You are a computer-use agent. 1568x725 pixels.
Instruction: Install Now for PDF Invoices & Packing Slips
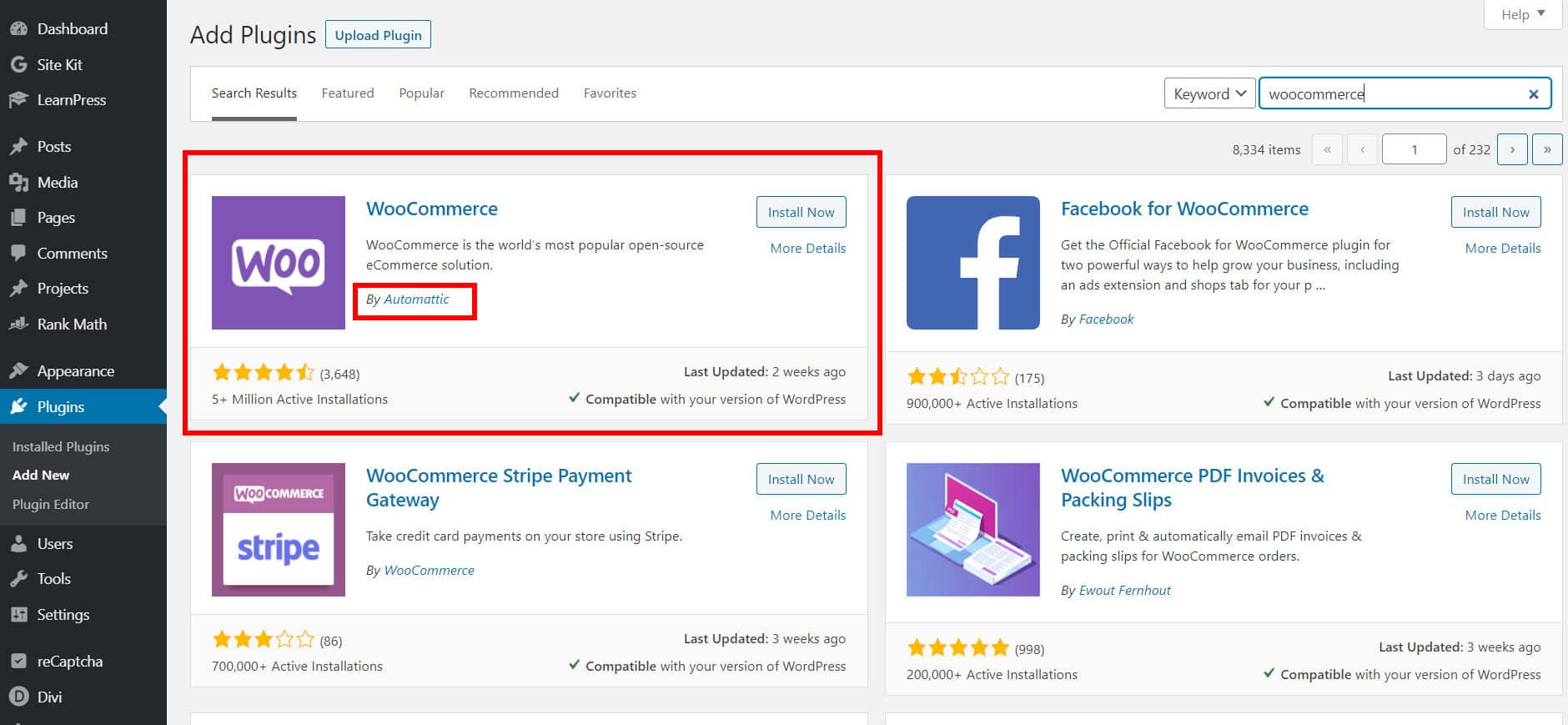[x=1495, y=479]
